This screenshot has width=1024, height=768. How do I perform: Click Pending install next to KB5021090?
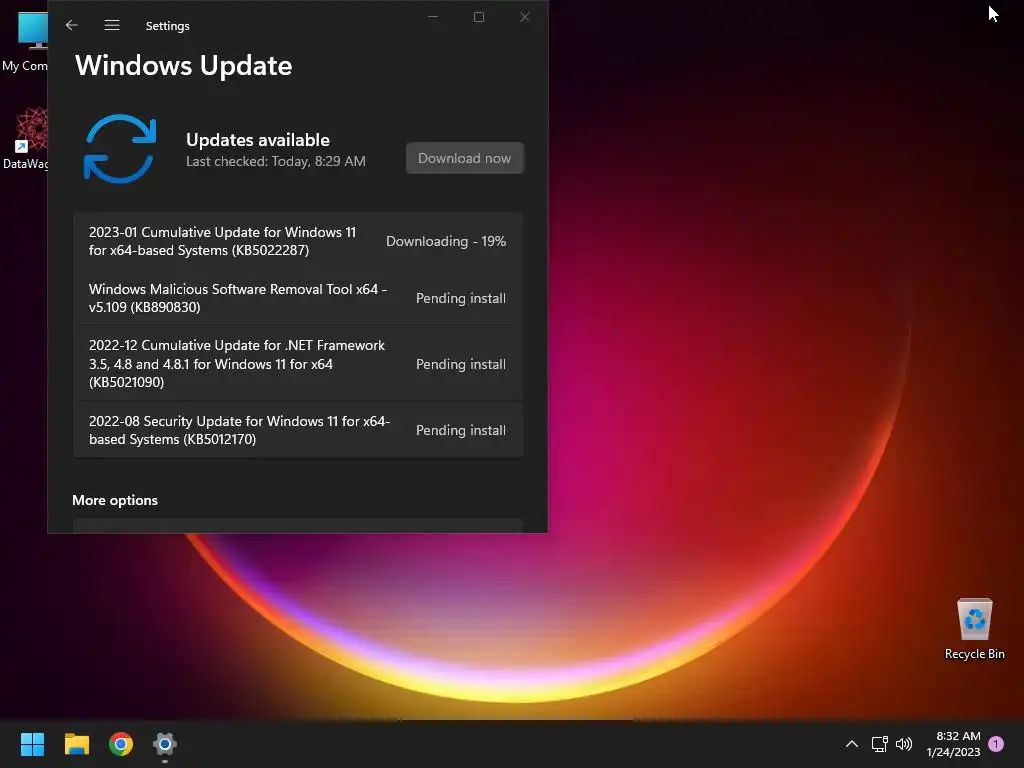click(461, 364)
